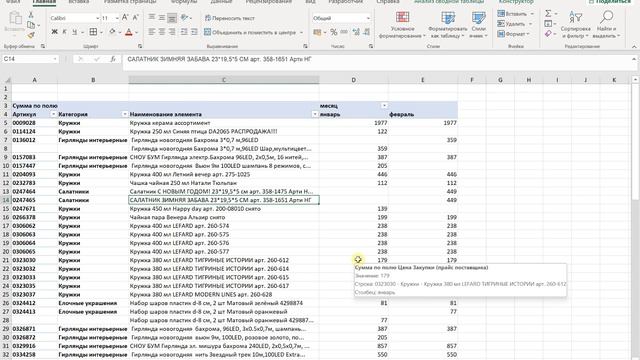
Task: Switch to the 'Данные' tab
Action: 221,2
